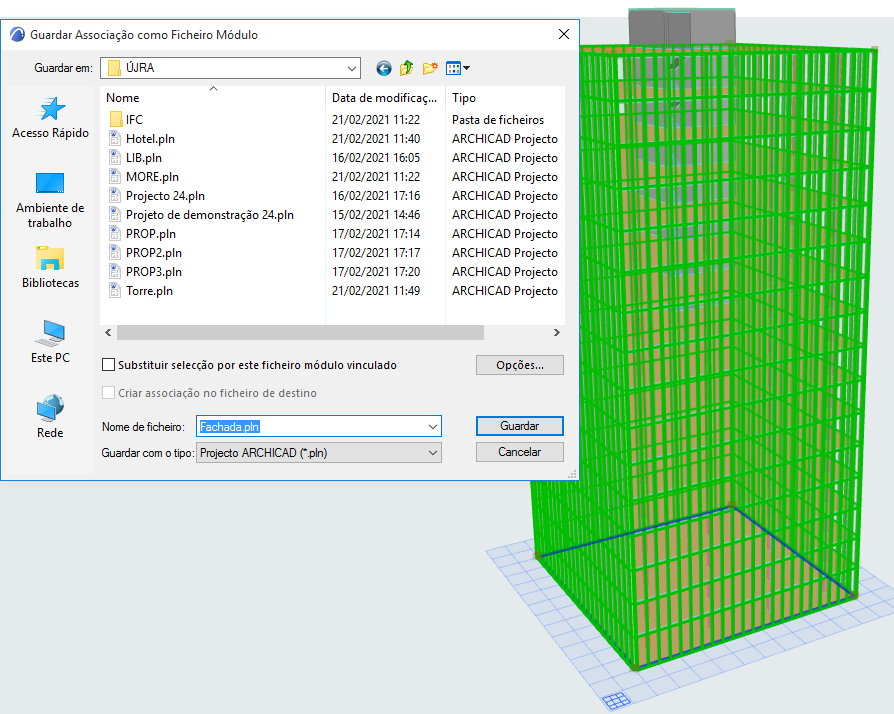Select Este PC location
Image resolution: width=894 pixels, height=714 pixels.
(x=50, y=341)
